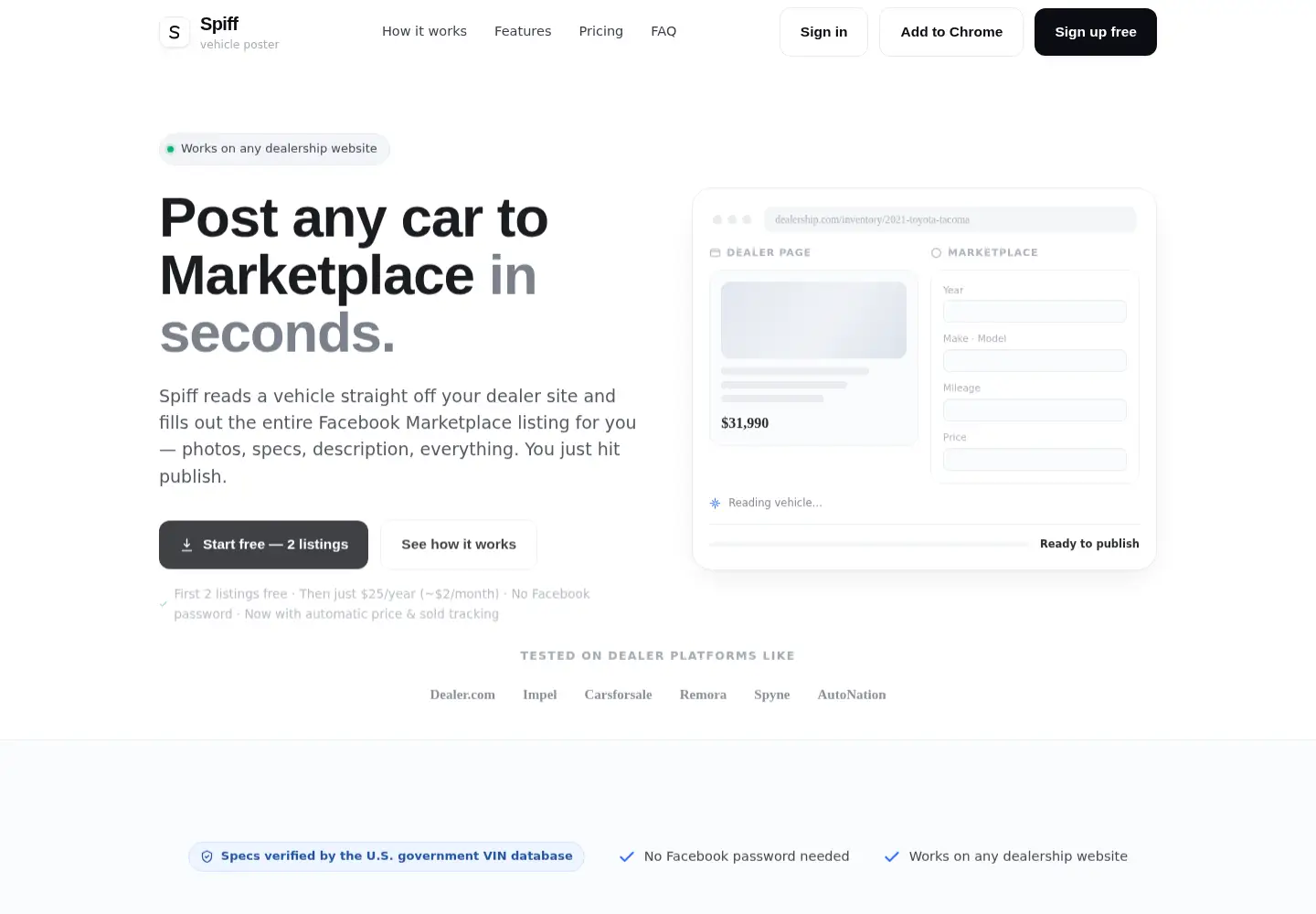The width and height of the screenshot is (1316, 914).
Task: Open the How it works nav link
Action: point(424,31)
